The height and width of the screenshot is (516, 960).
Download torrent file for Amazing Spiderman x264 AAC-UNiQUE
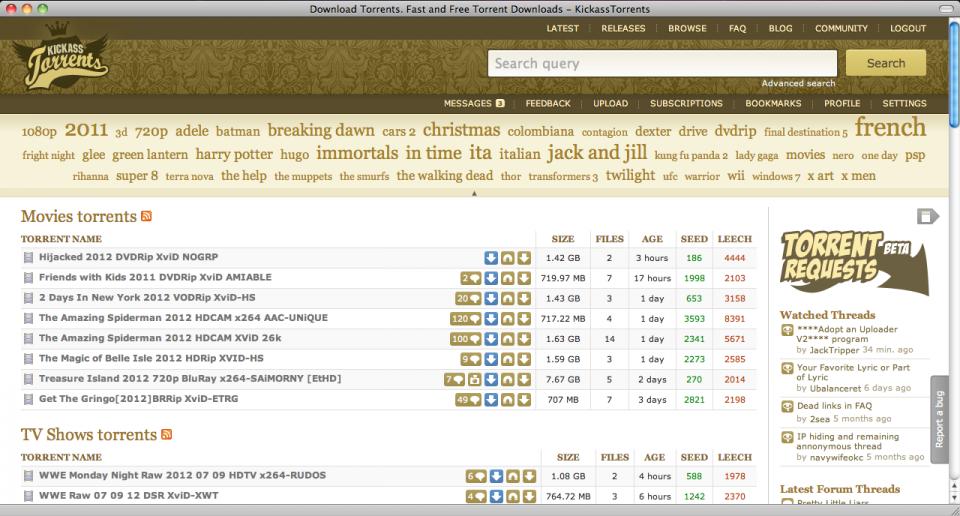pyautogui.click(x=524, y=319)
